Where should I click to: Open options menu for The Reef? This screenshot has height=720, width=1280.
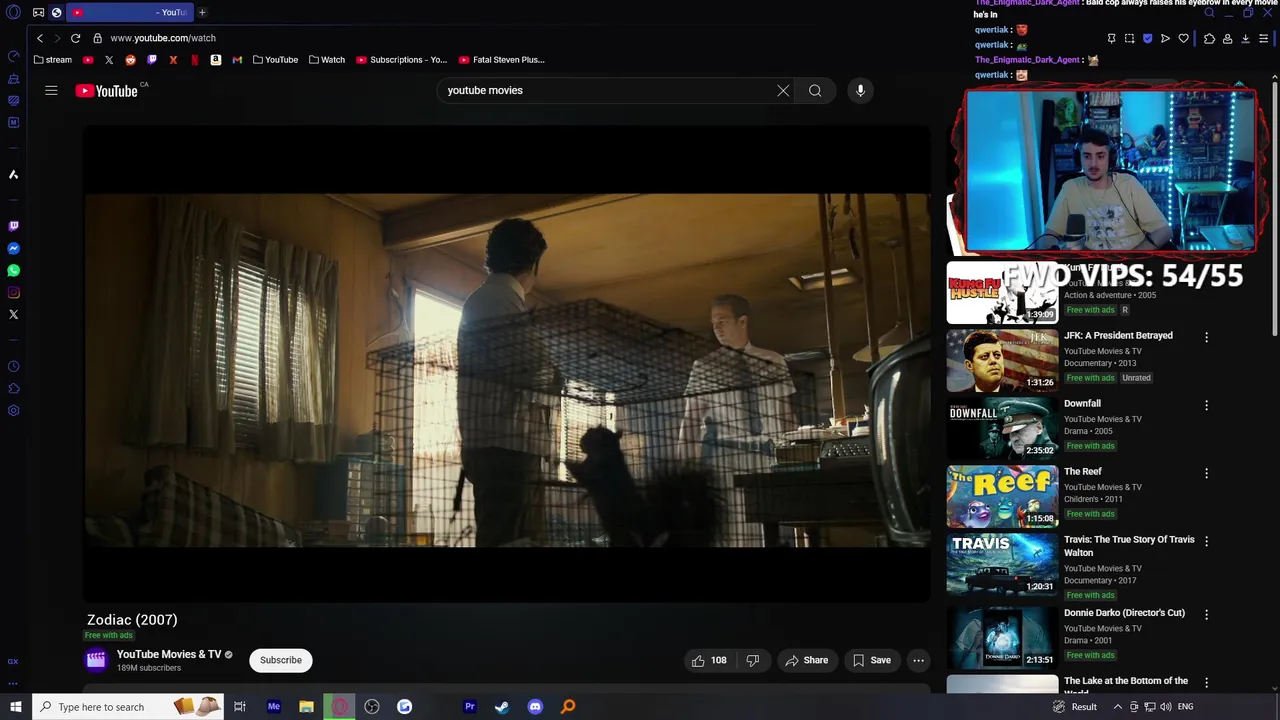pos(1206,473)
